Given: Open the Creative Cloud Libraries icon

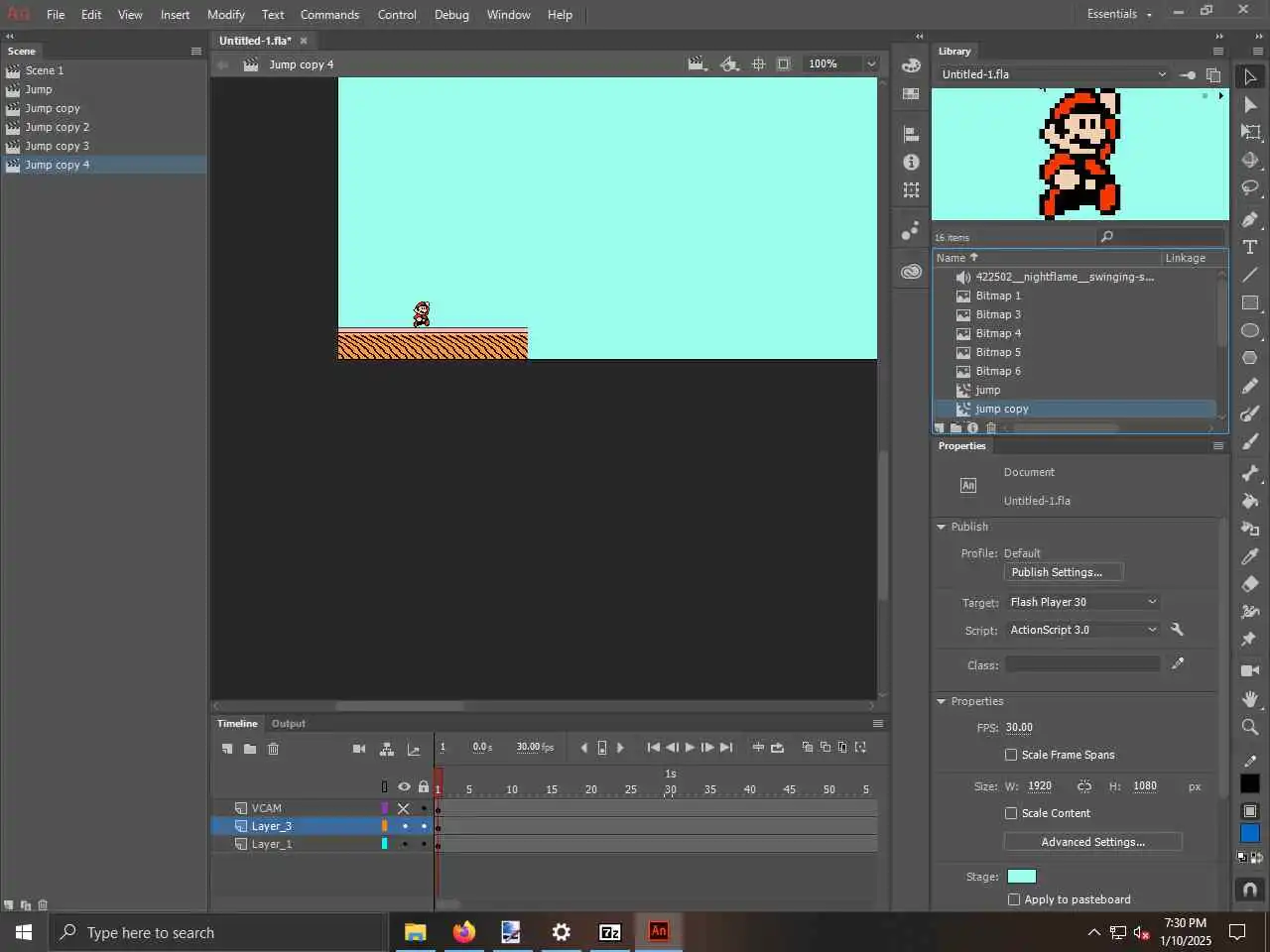Looking at the screenshot, I should point(911,271).
